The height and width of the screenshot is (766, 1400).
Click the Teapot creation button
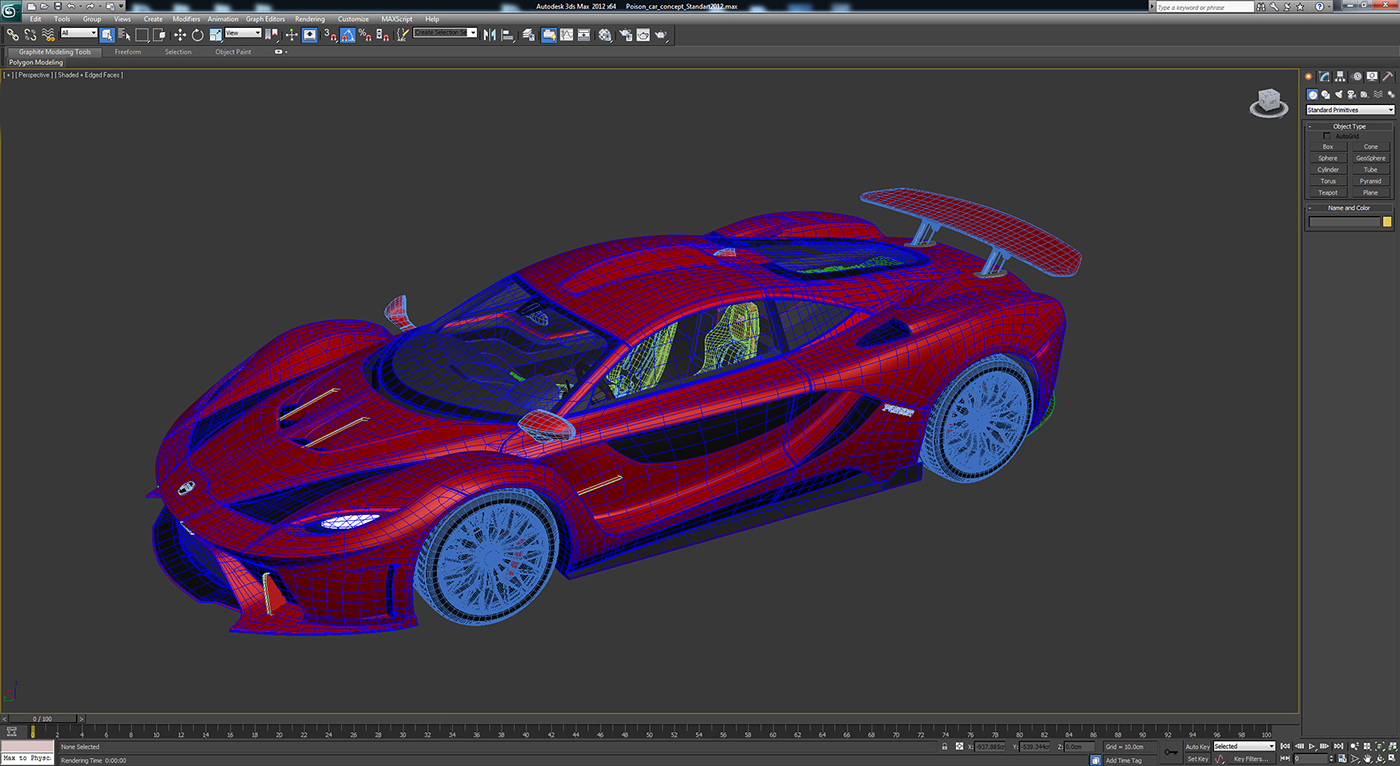click(1327, 192)
